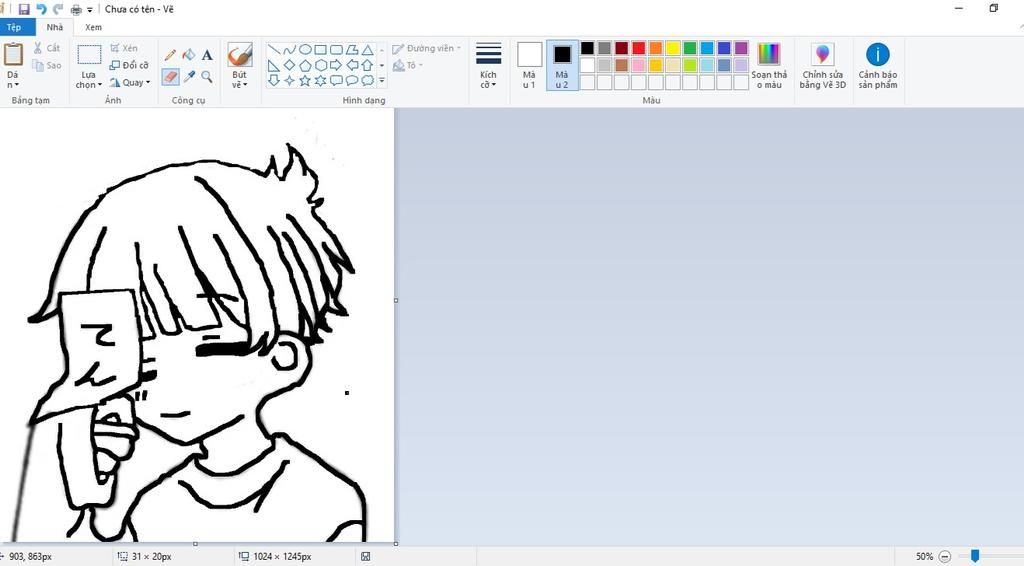The image size is (1024, 566).
Task: Select the Polygon shape
Action: (x=352, y=50)
